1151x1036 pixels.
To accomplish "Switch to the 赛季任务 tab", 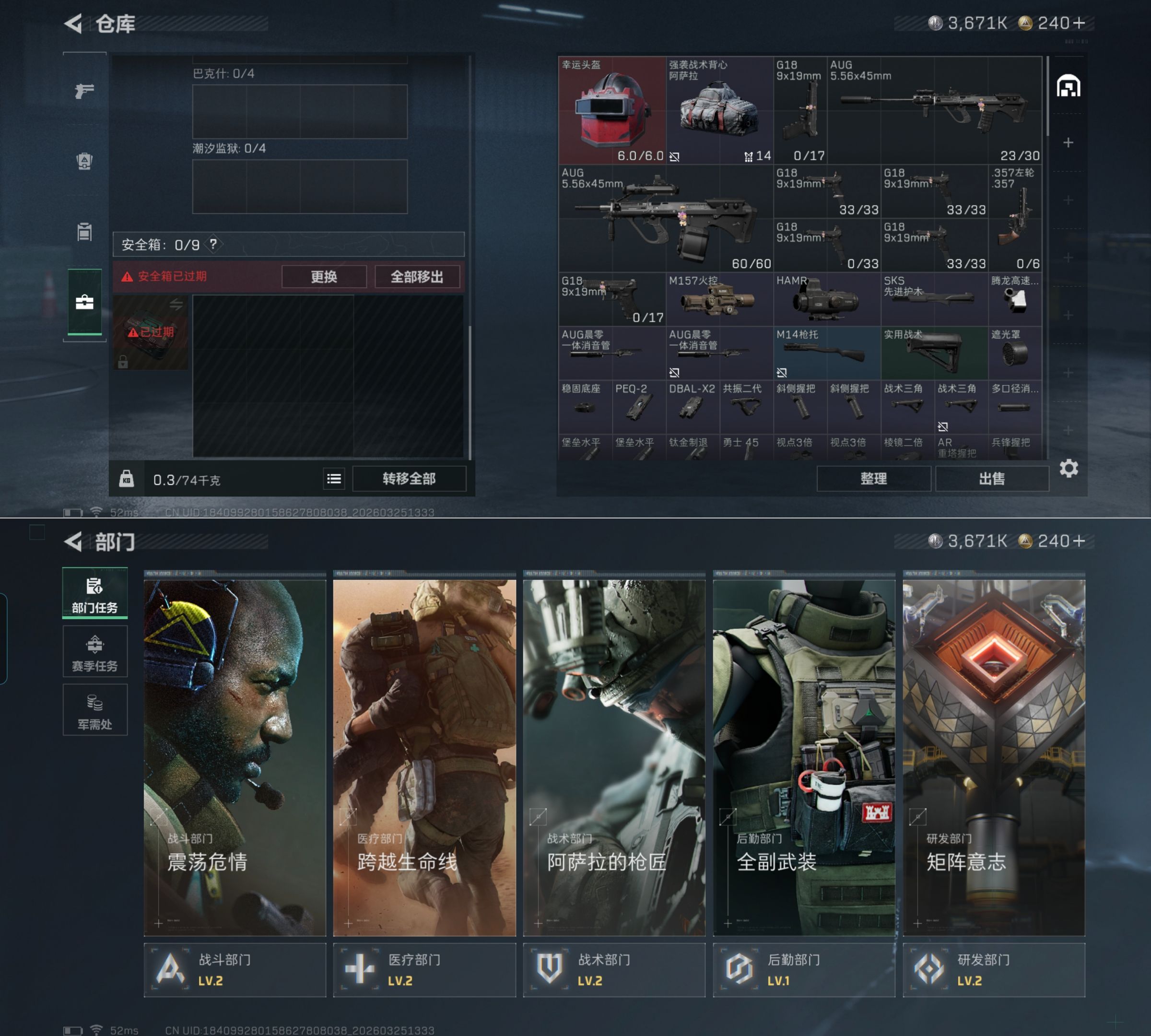I will pos(95,652).
